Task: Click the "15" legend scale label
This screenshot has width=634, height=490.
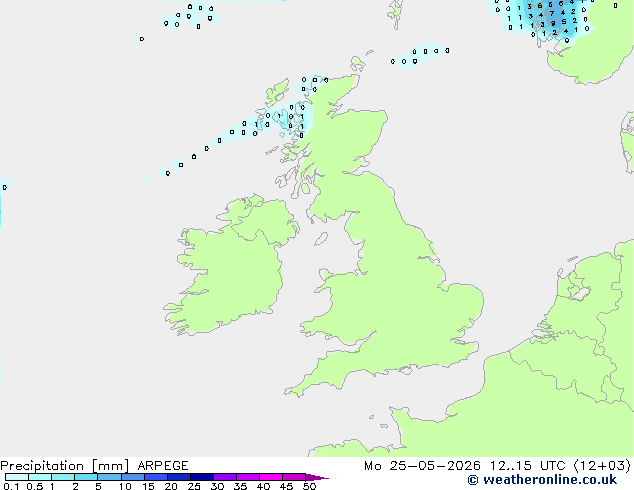Action: click(x=148, y=486)
